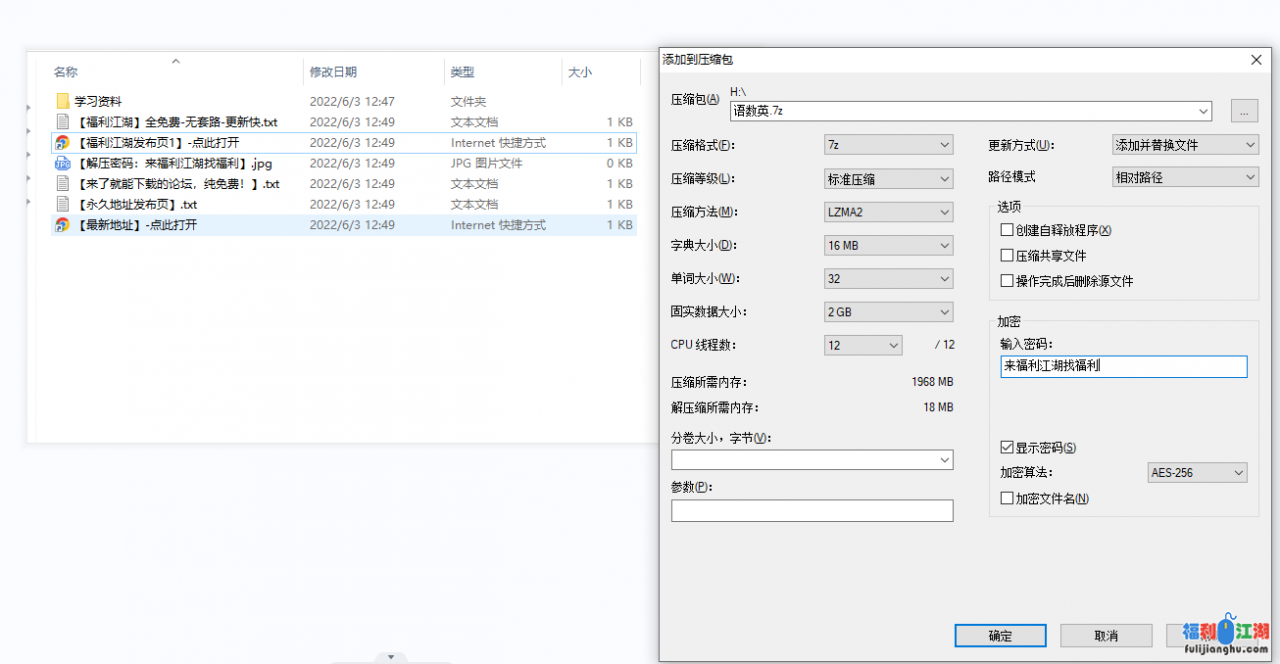The width and height of the screenshot is (1280, 664).
Task: Click the text icon for 全免费-无套路 file
Action: (x=62, y=122)
